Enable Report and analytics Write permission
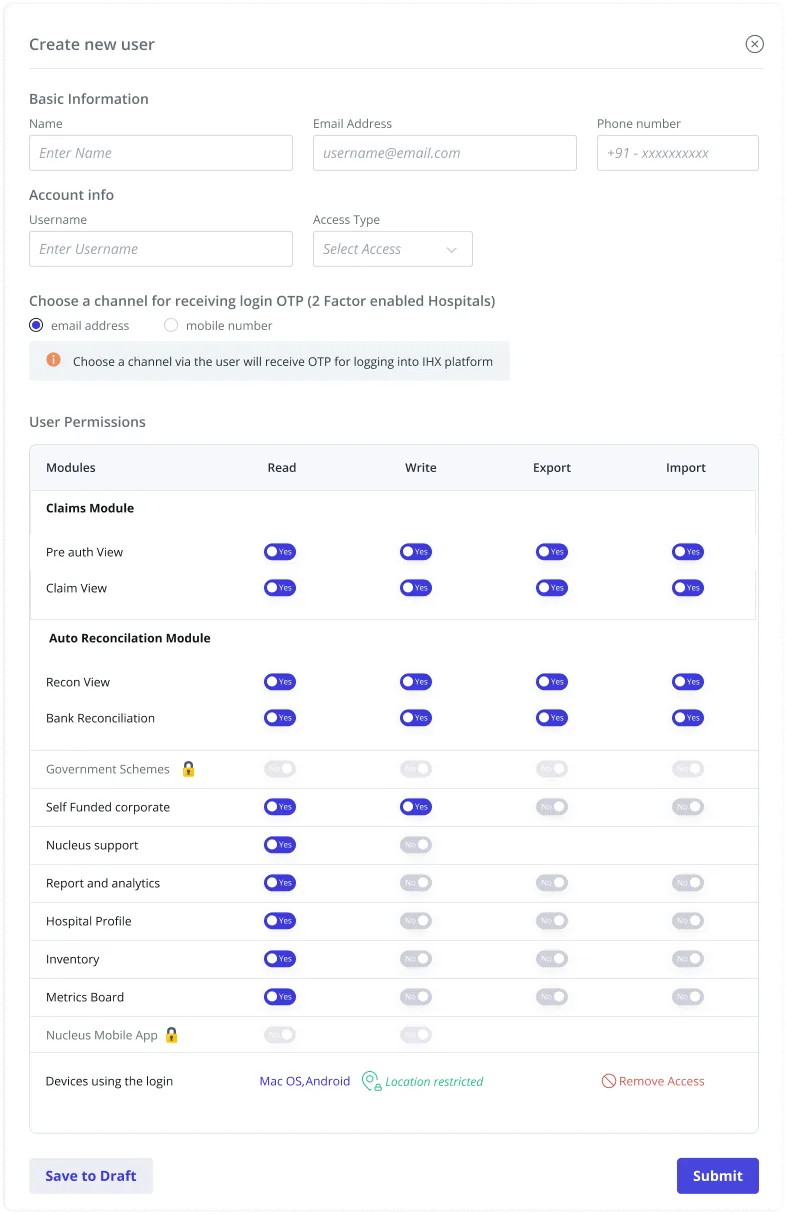Image resolution: width=786 pixels, height=1214 pixels. coord(416,883)
